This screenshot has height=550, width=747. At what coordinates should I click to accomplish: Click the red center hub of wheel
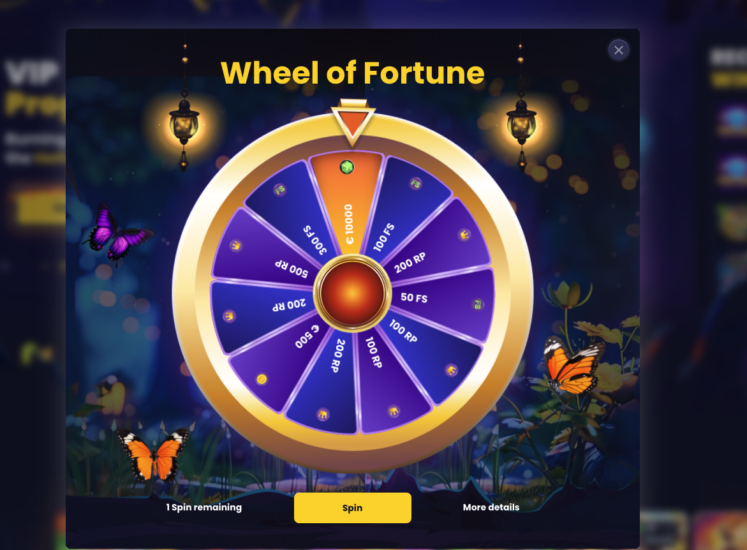pos(353,292)
